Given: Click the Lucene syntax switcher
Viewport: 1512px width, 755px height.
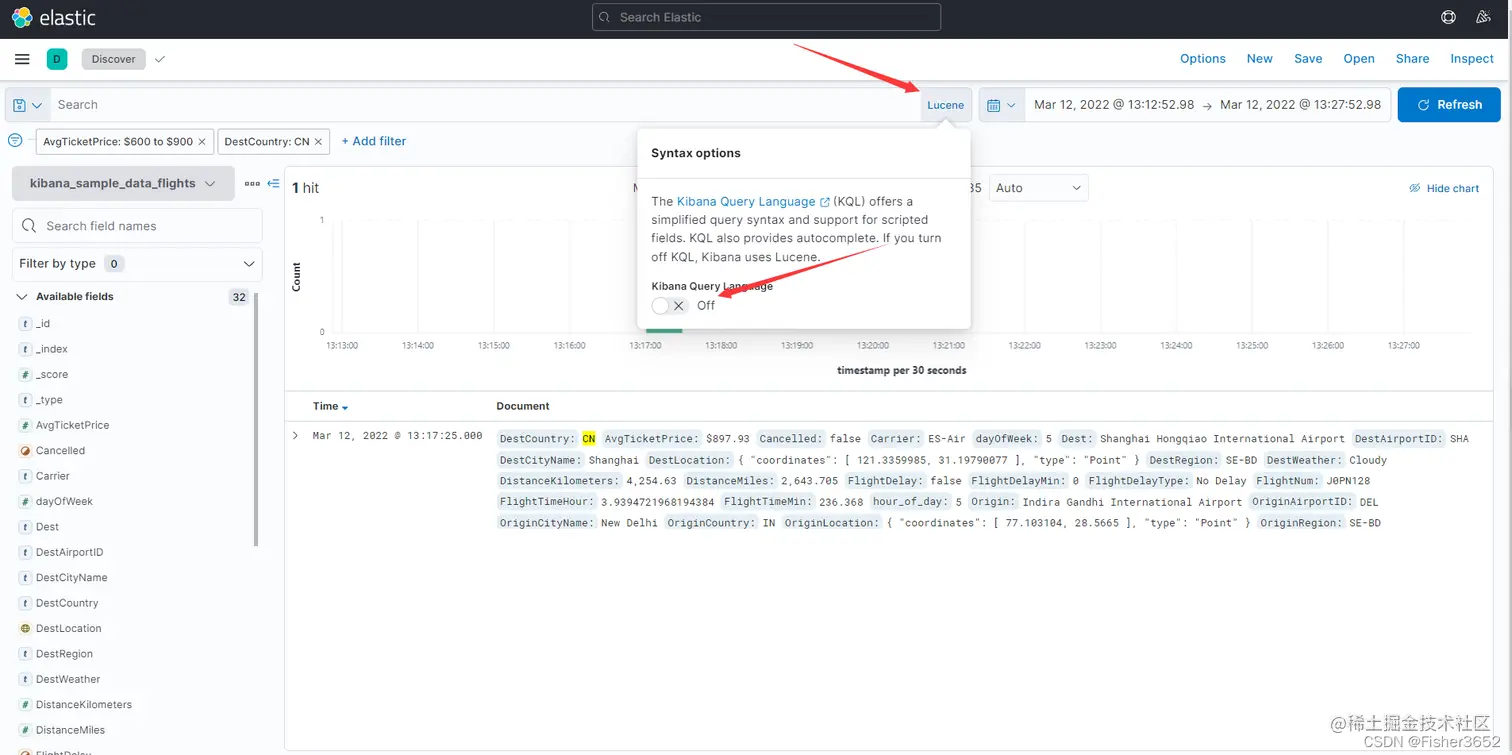Looking at the screenshot, I should tap(945, 105).
